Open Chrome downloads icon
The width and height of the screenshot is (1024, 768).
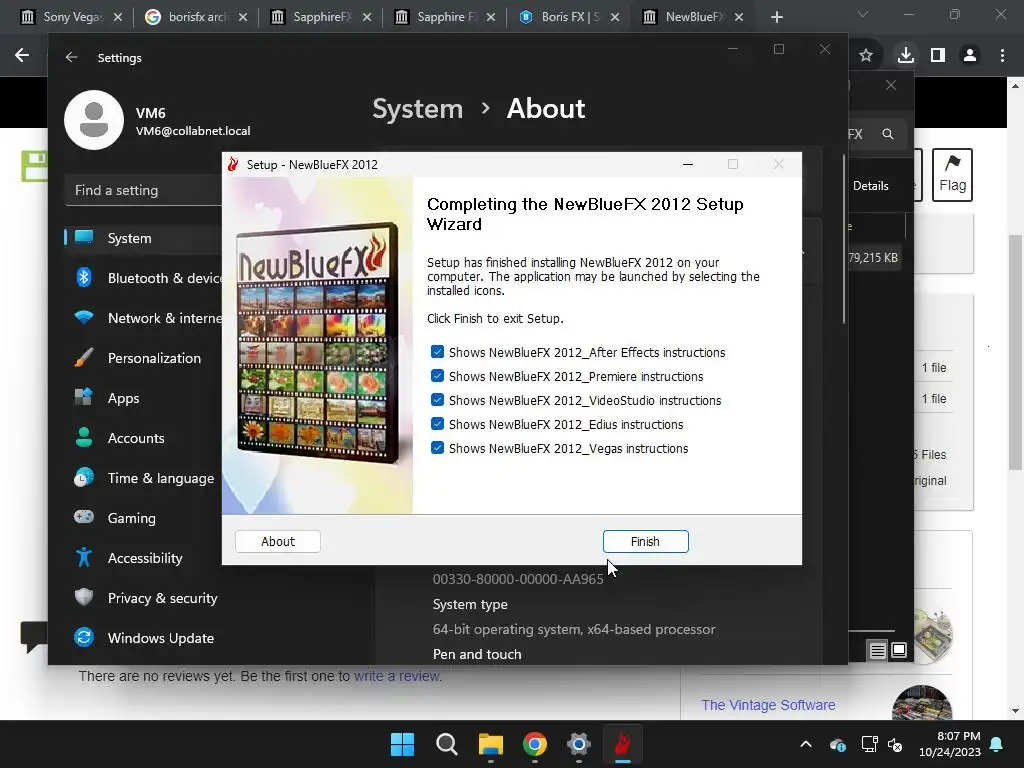click(x=905, y=56)
